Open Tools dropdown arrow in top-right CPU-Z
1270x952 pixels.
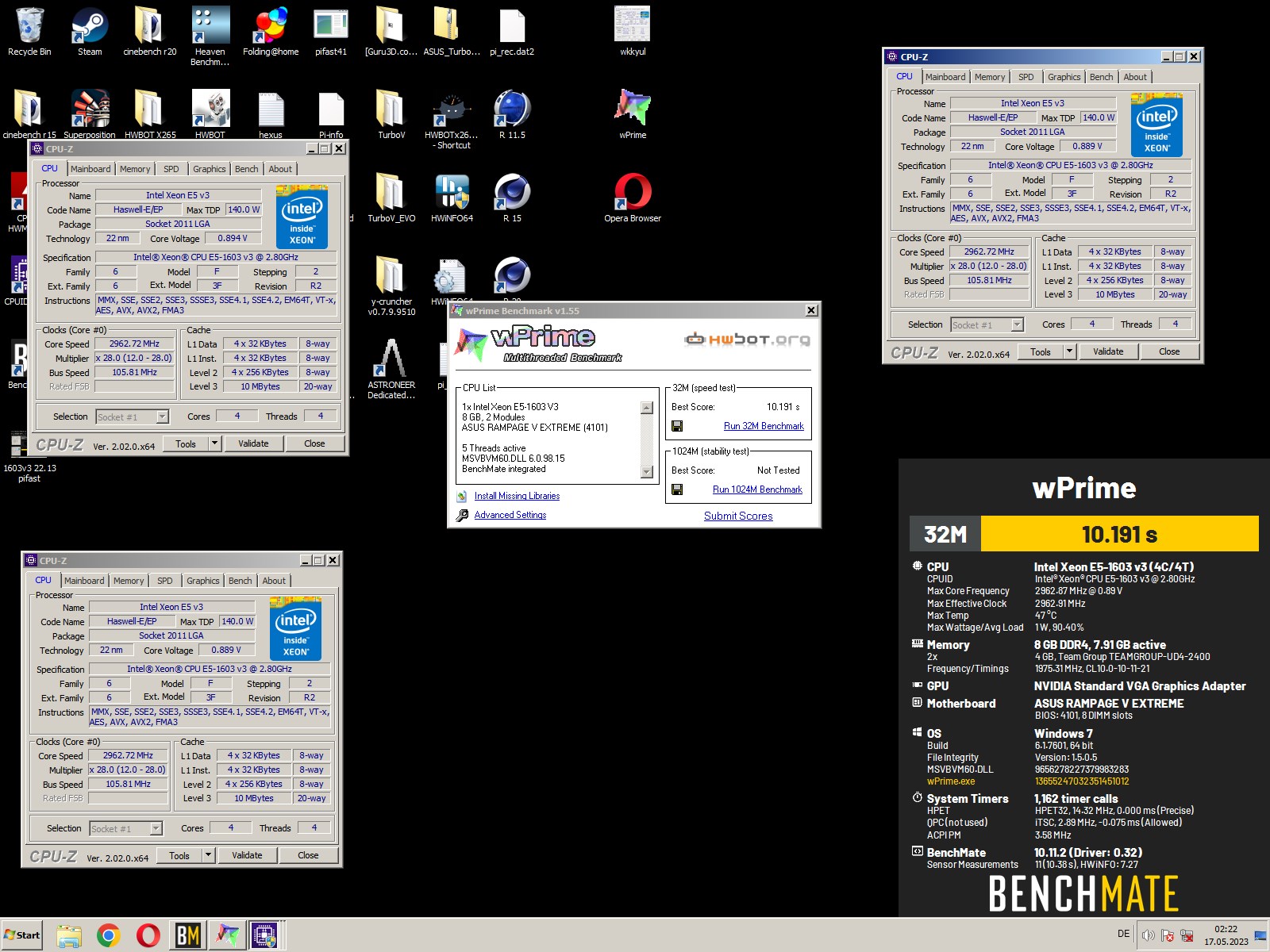coord(1069,351)
